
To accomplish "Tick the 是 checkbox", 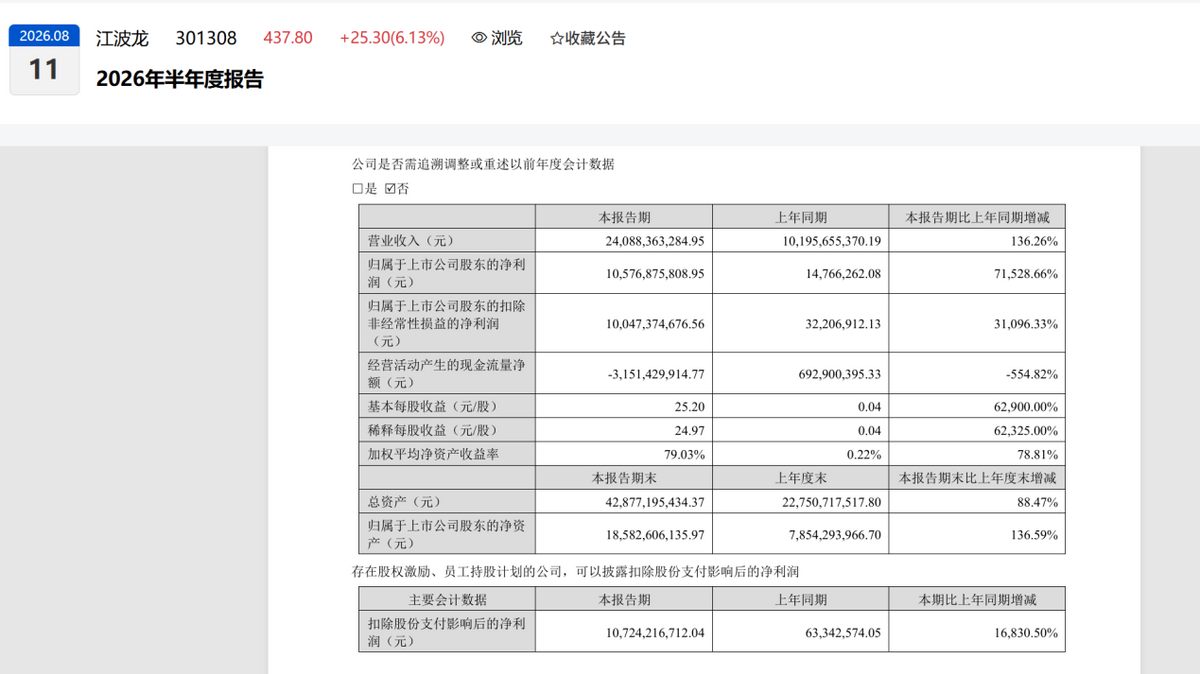I will 357,188.
